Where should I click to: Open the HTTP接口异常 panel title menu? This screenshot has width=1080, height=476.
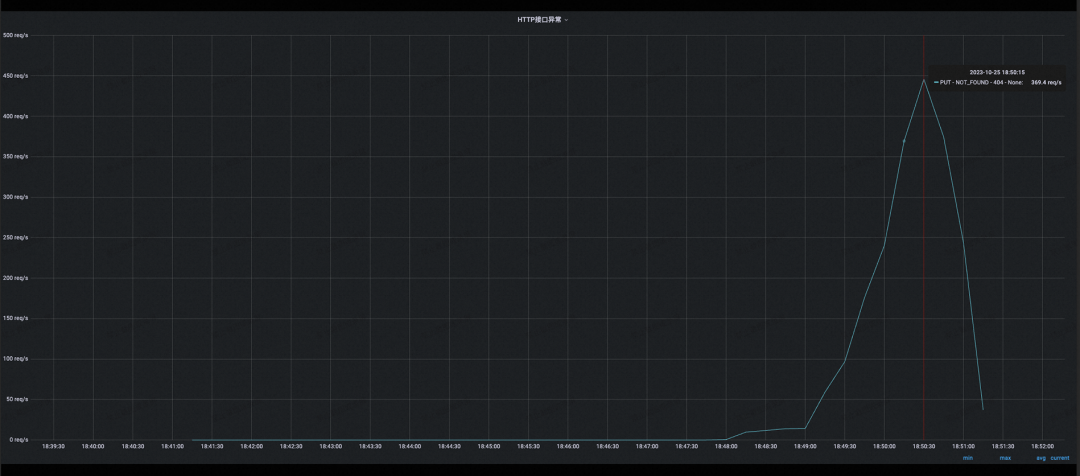pos(539,20)
